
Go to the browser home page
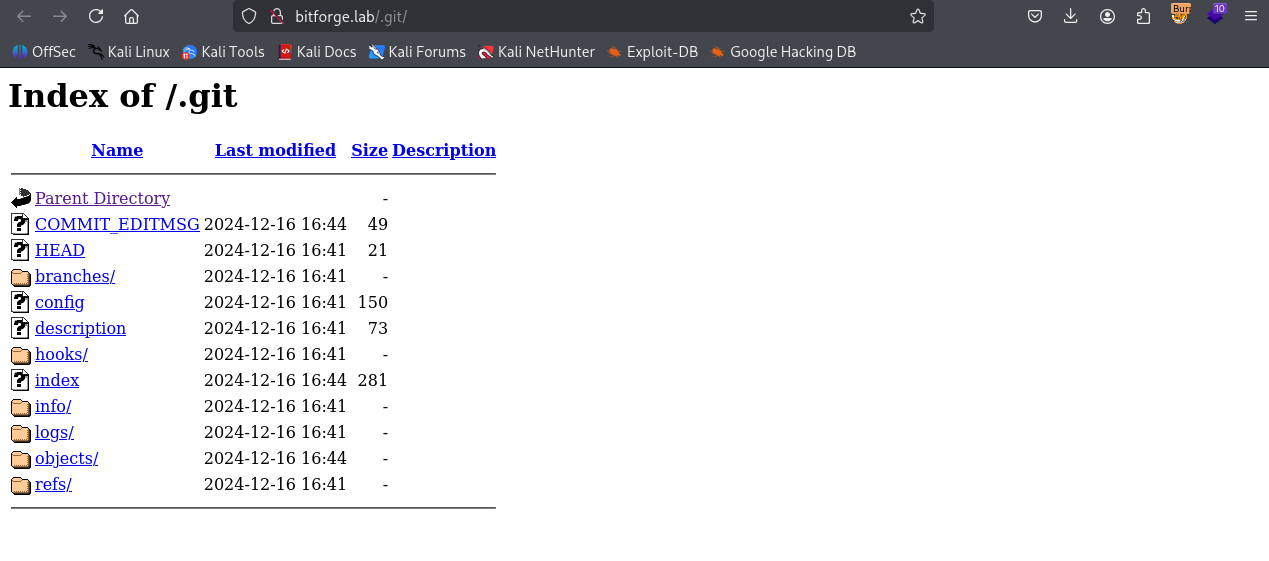pyautogui.click(x=131, y=16)
